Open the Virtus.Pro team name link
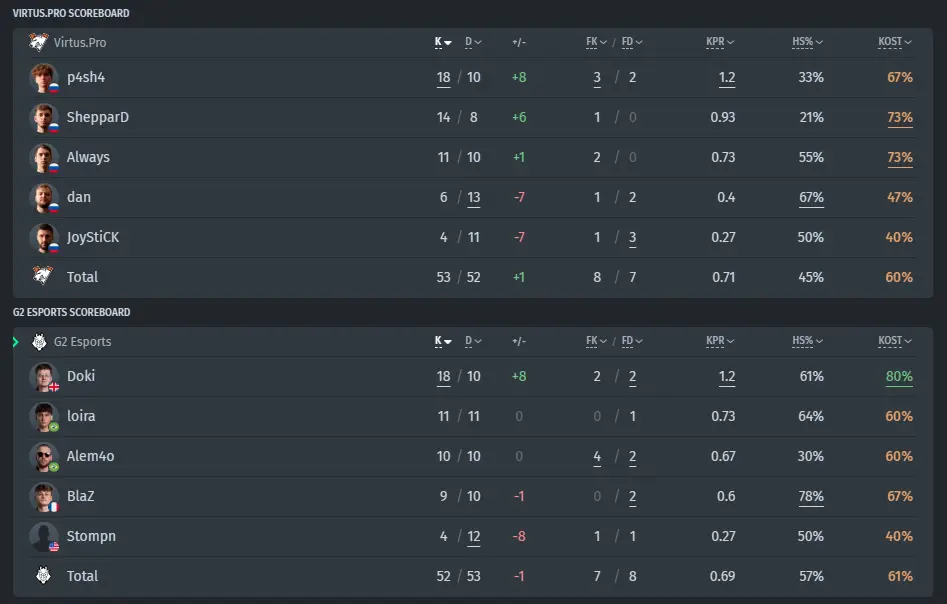 80,43
